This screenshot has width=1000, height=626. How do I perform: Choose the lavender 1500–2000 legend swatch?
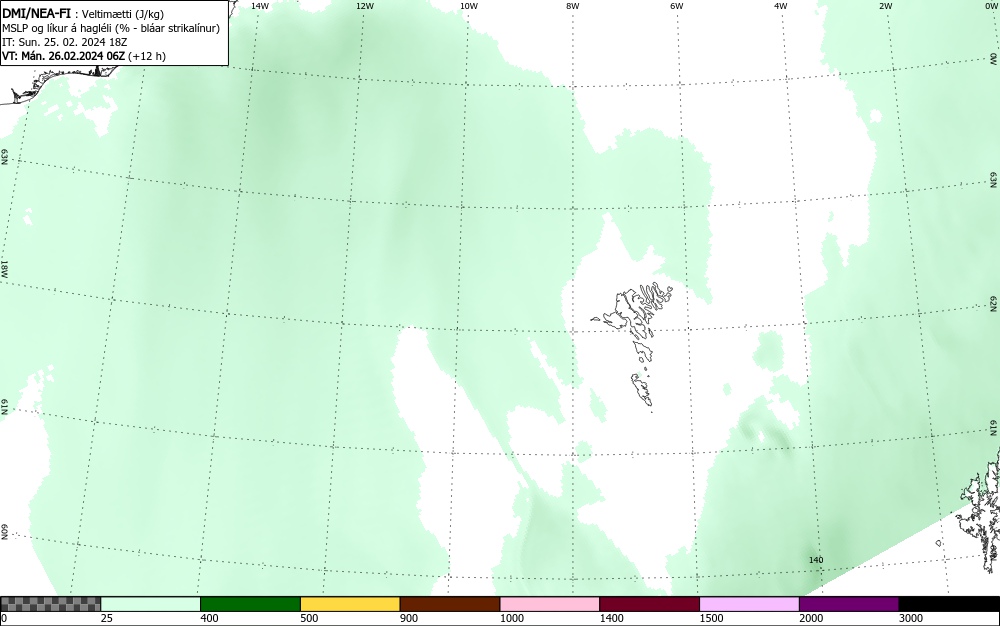click(749, 604)
